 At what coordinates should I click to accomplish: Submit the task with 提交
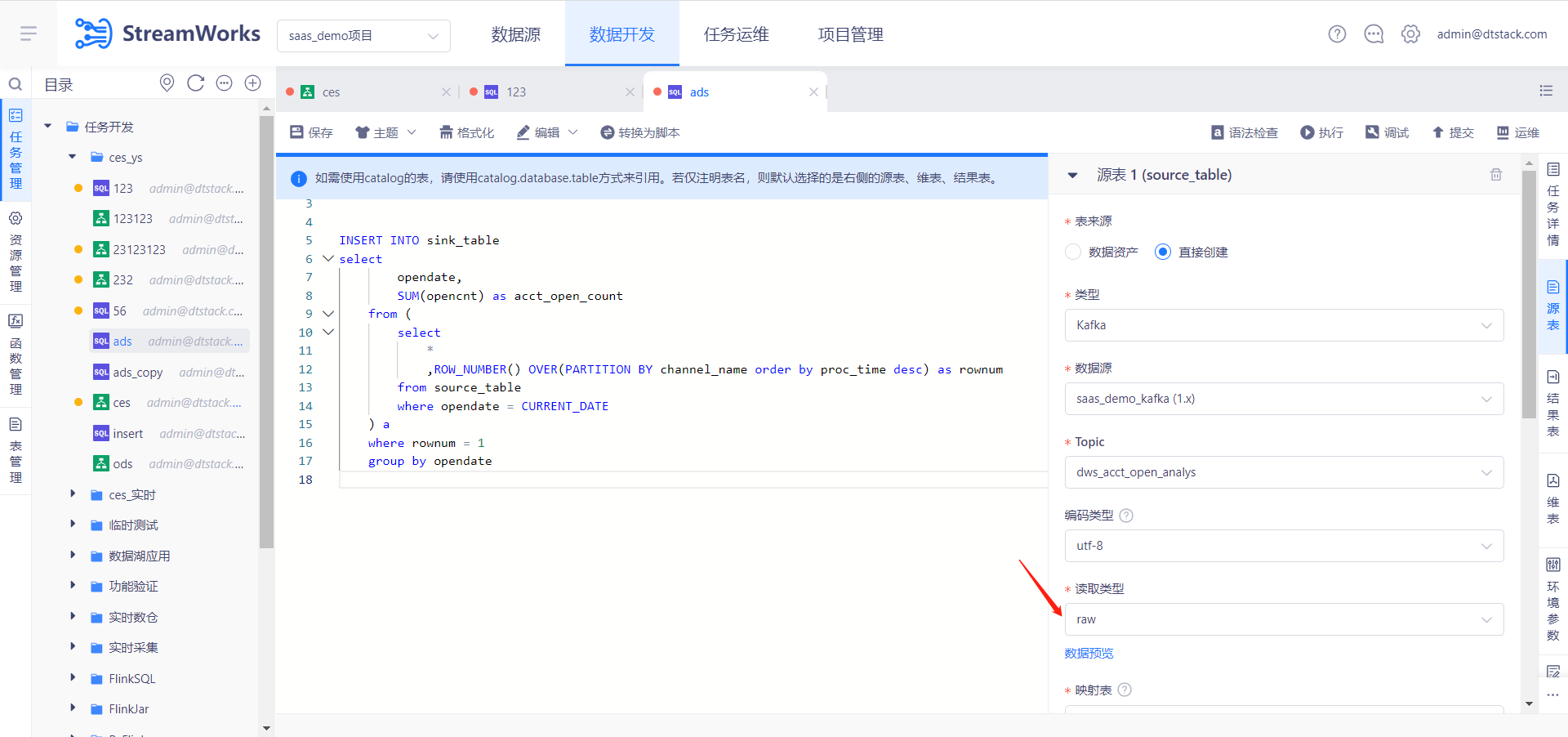(x=1453, y=132)
